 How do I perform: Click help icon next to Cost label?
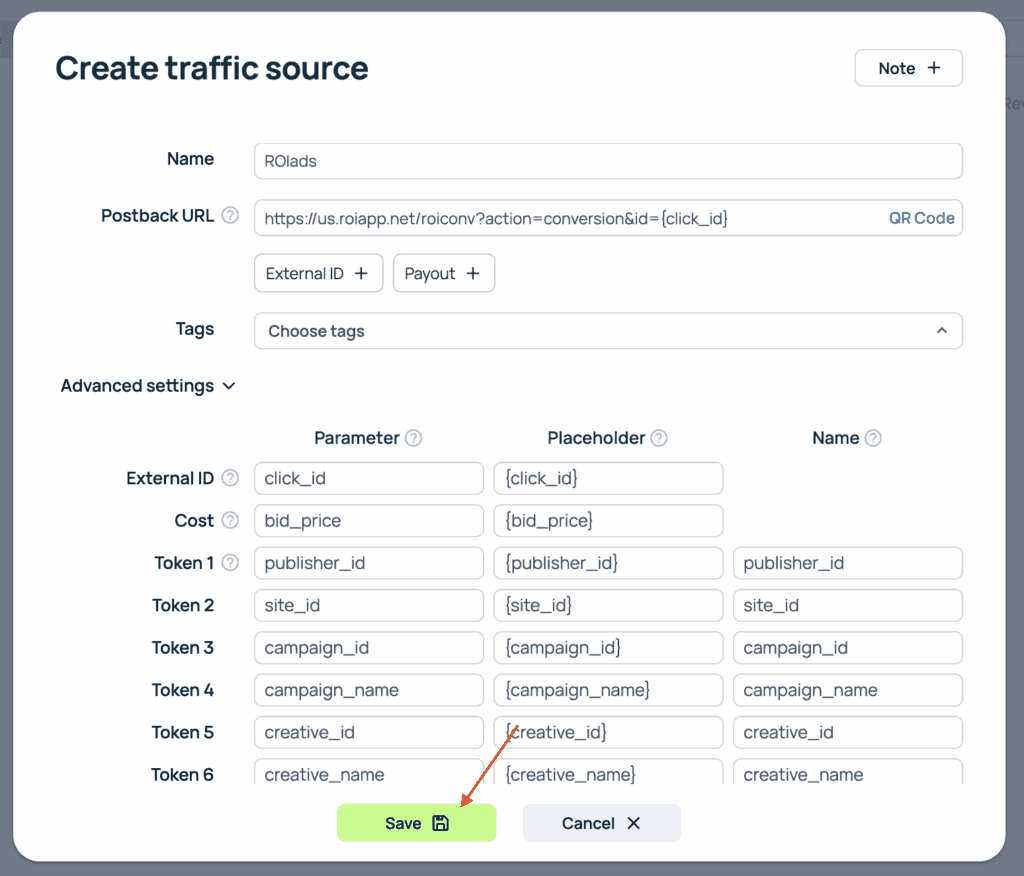point(230,520)
